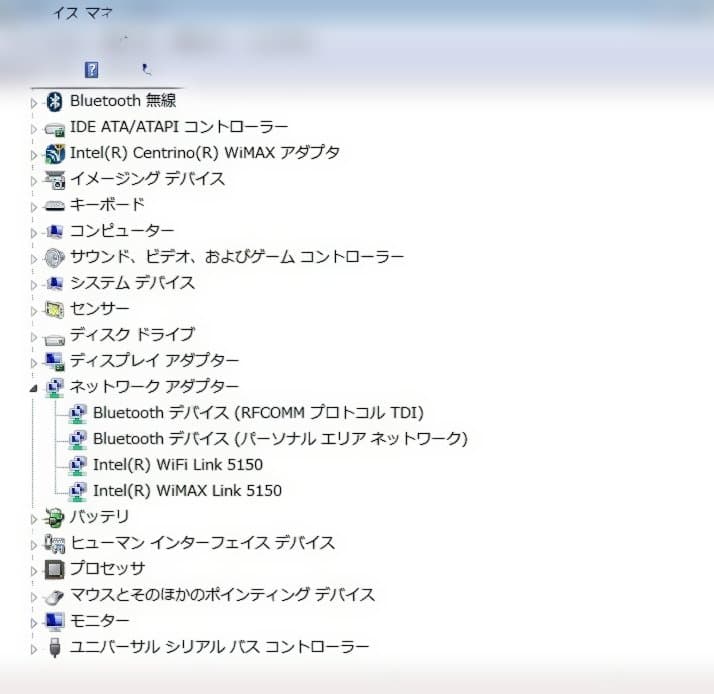Screen dimensions: 714x694
Task: Click the ディスプレイ アダプター icon
Action: tap(55, 362)
